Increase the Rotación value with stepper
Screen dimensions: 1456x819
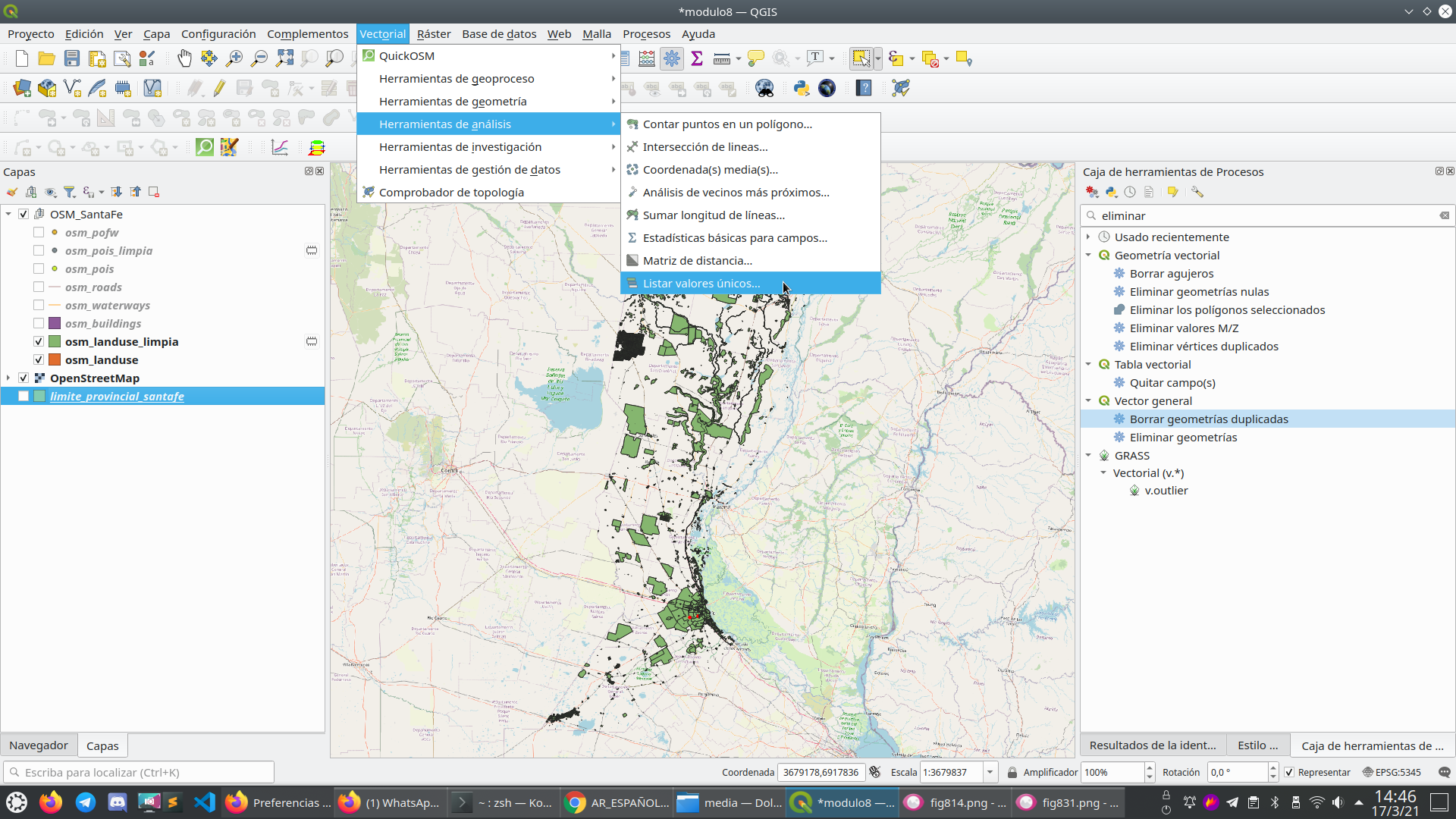[x=1273, y=767]
